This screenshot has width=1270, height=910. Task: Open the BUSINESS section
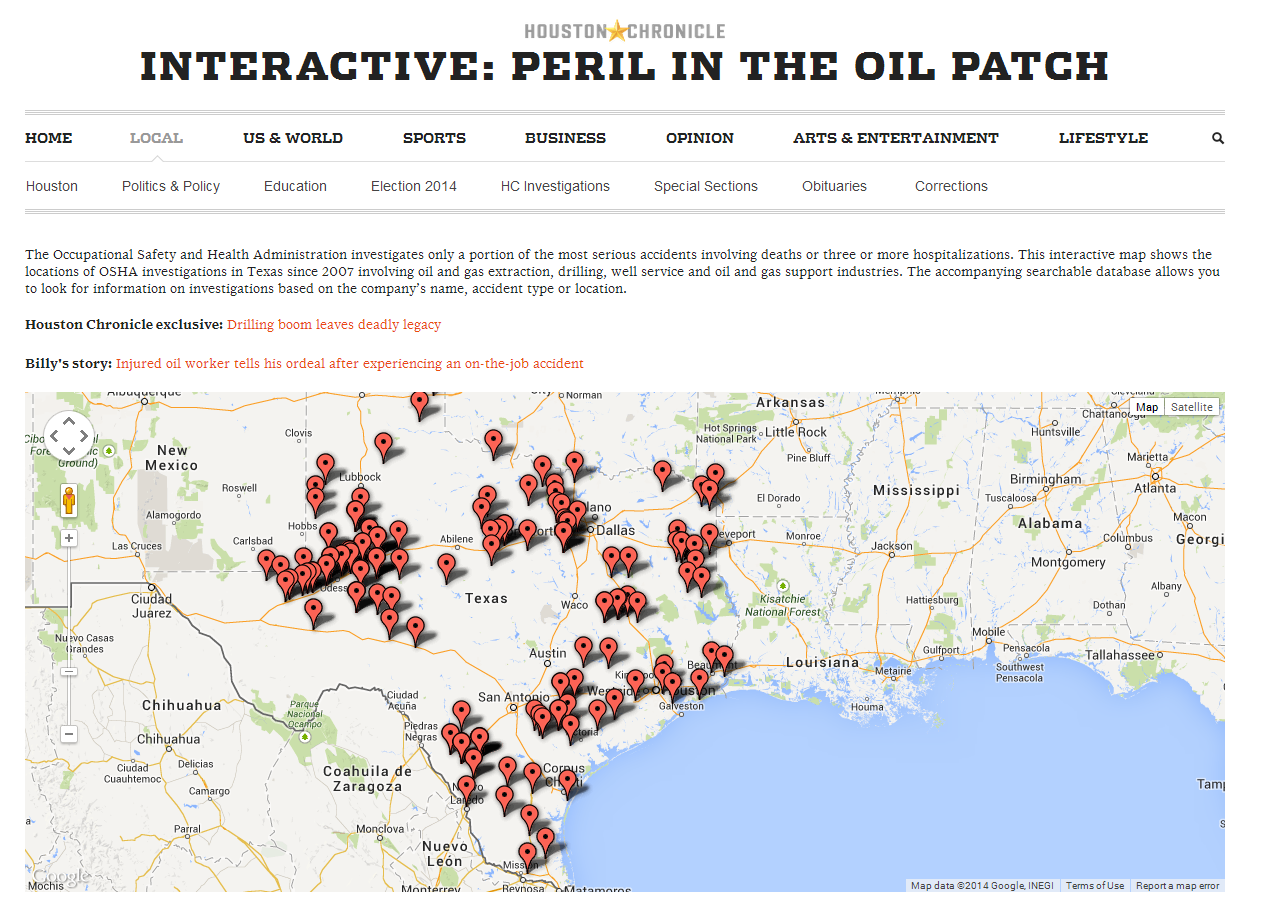point(565,138)
